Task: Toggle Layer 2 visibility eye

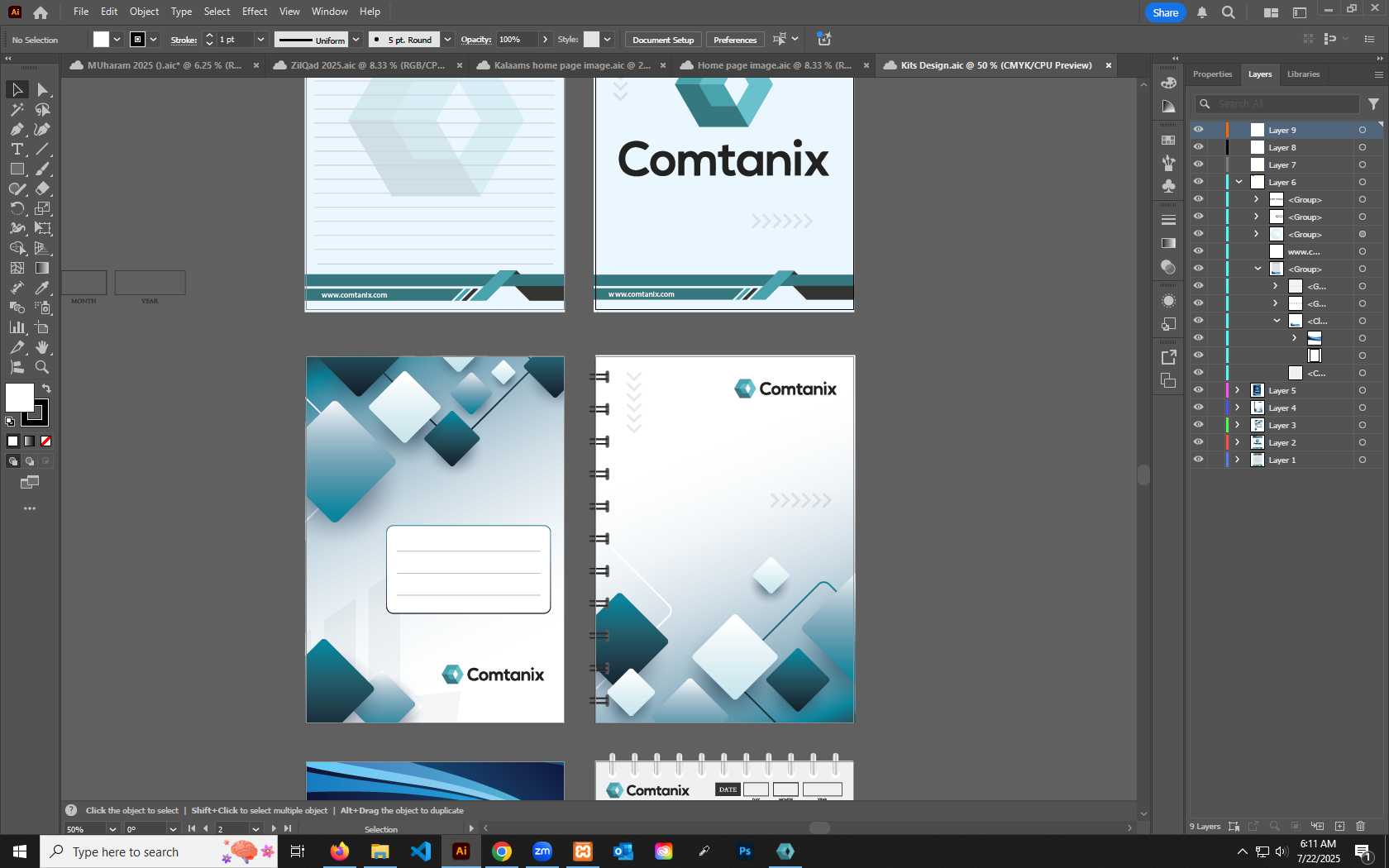Action: (1198, 442)
